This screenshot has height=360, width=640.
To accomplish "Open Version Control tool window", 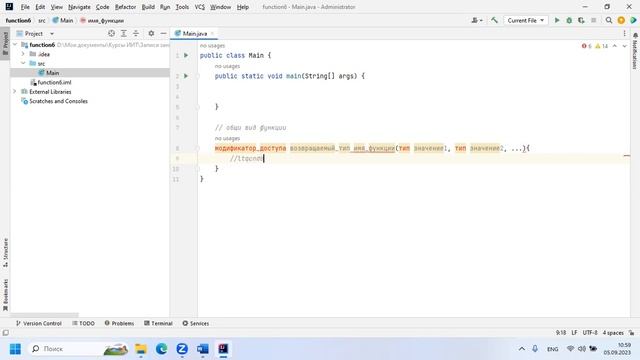I will pyautogui.click(x=39, y=323).
